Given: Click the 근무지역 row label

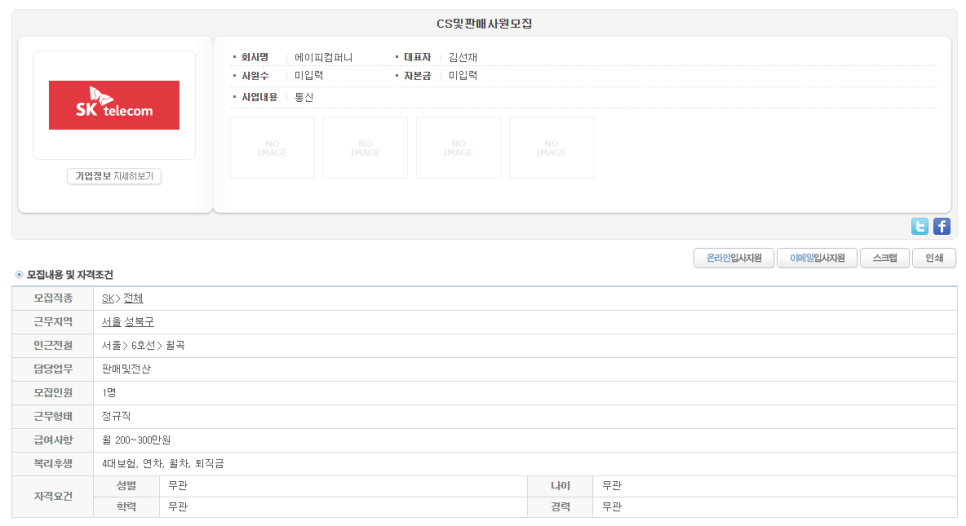Looking at the screenshot, I should (x=53, y=322).
